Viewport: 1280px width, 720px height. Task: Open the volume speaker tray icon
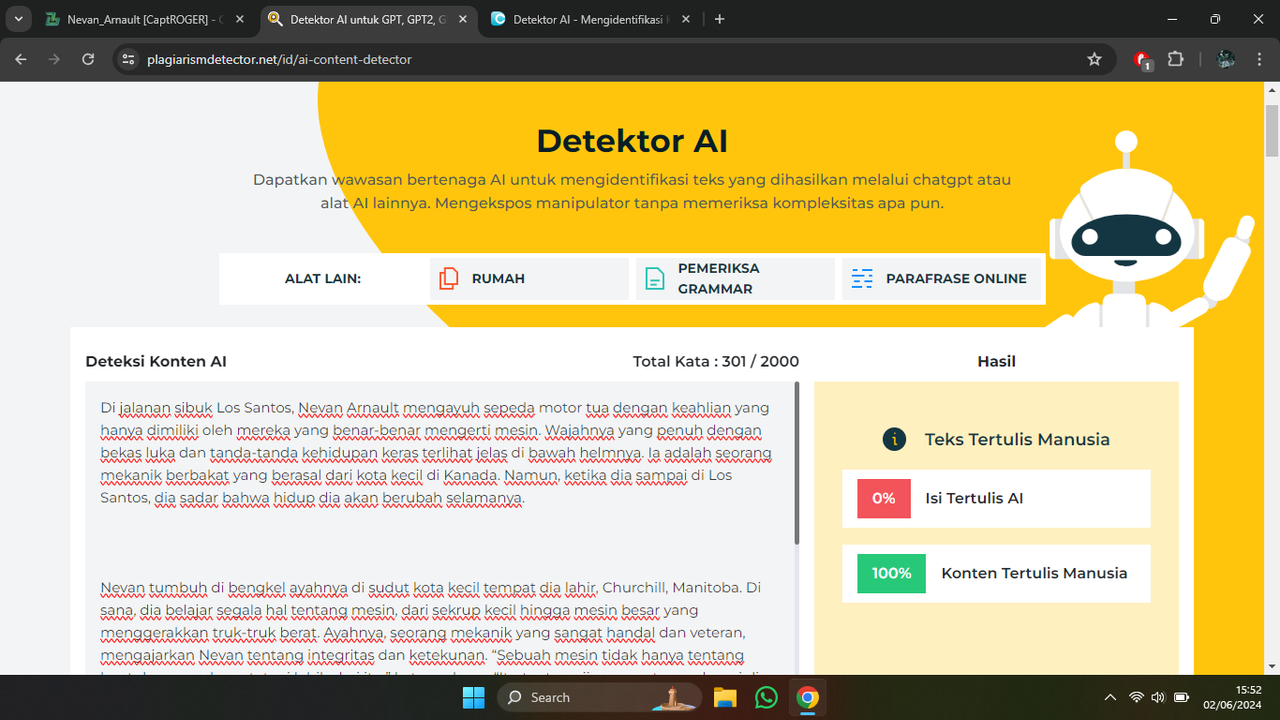1158,697
